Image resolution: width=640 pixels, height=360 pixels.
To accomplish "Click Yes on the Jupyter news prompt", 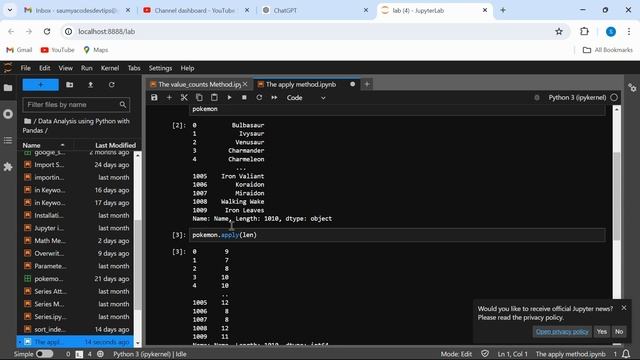I will tap(602, 332).
